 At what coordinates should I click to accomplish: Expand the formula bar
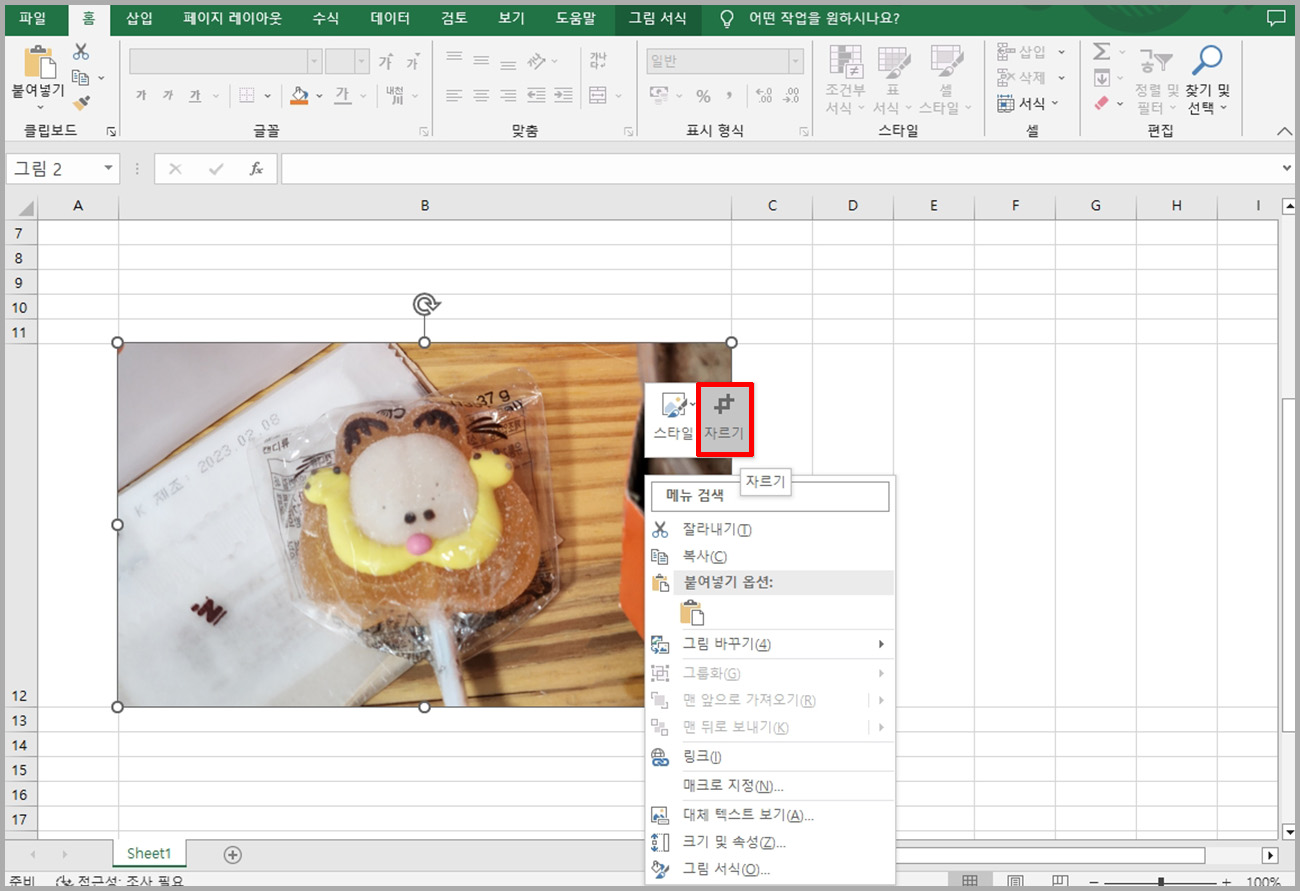point(1286,169)
